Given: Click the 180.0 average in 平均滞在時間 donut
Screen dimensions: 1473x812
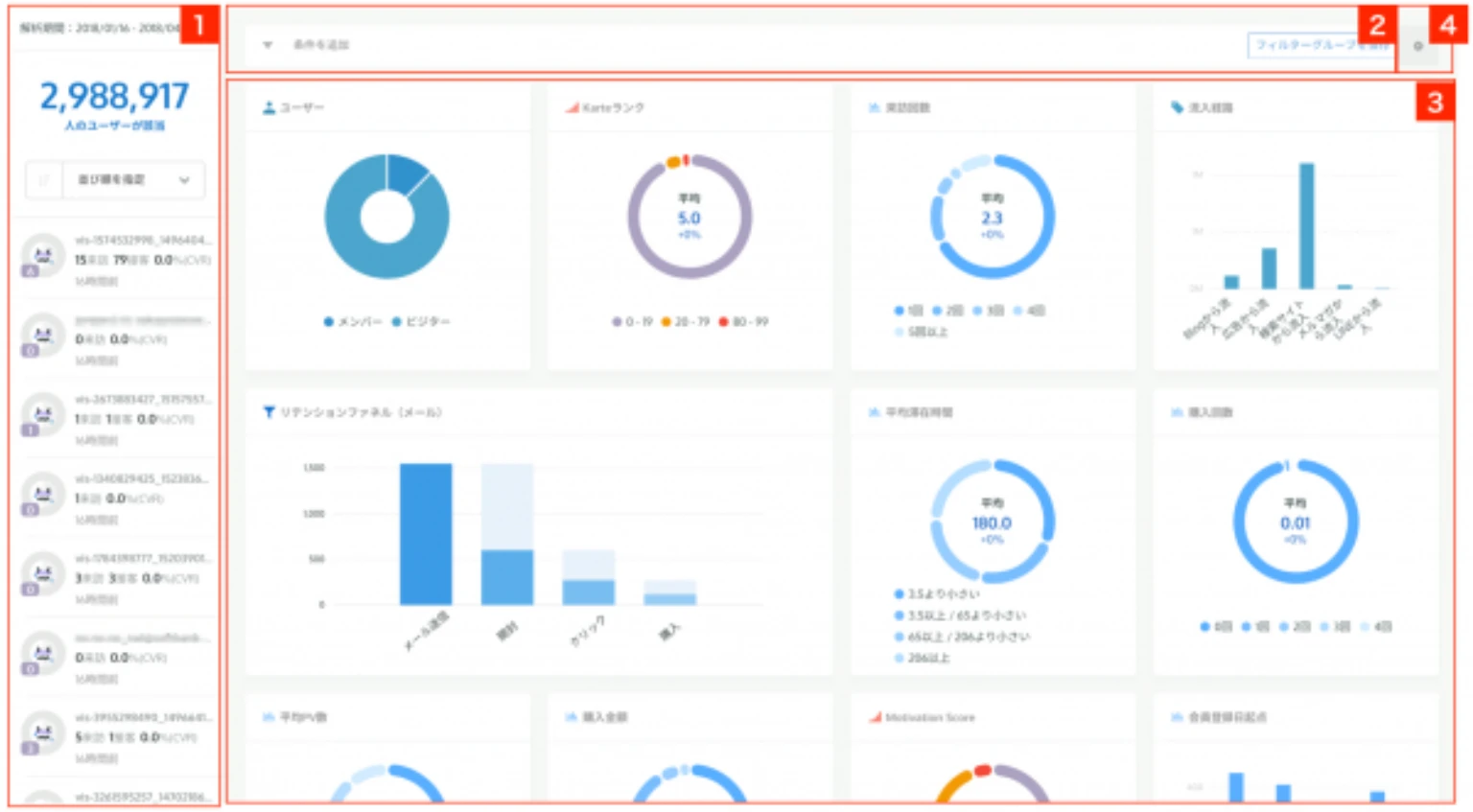Looking at the screenshot, I should pos(992,522).
